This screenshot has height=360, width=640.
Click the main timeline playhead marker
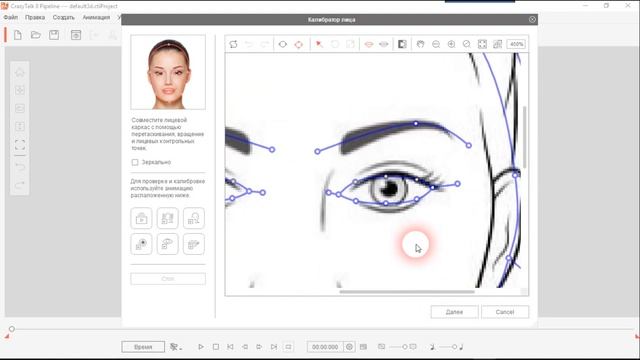(x=12, y=329)
